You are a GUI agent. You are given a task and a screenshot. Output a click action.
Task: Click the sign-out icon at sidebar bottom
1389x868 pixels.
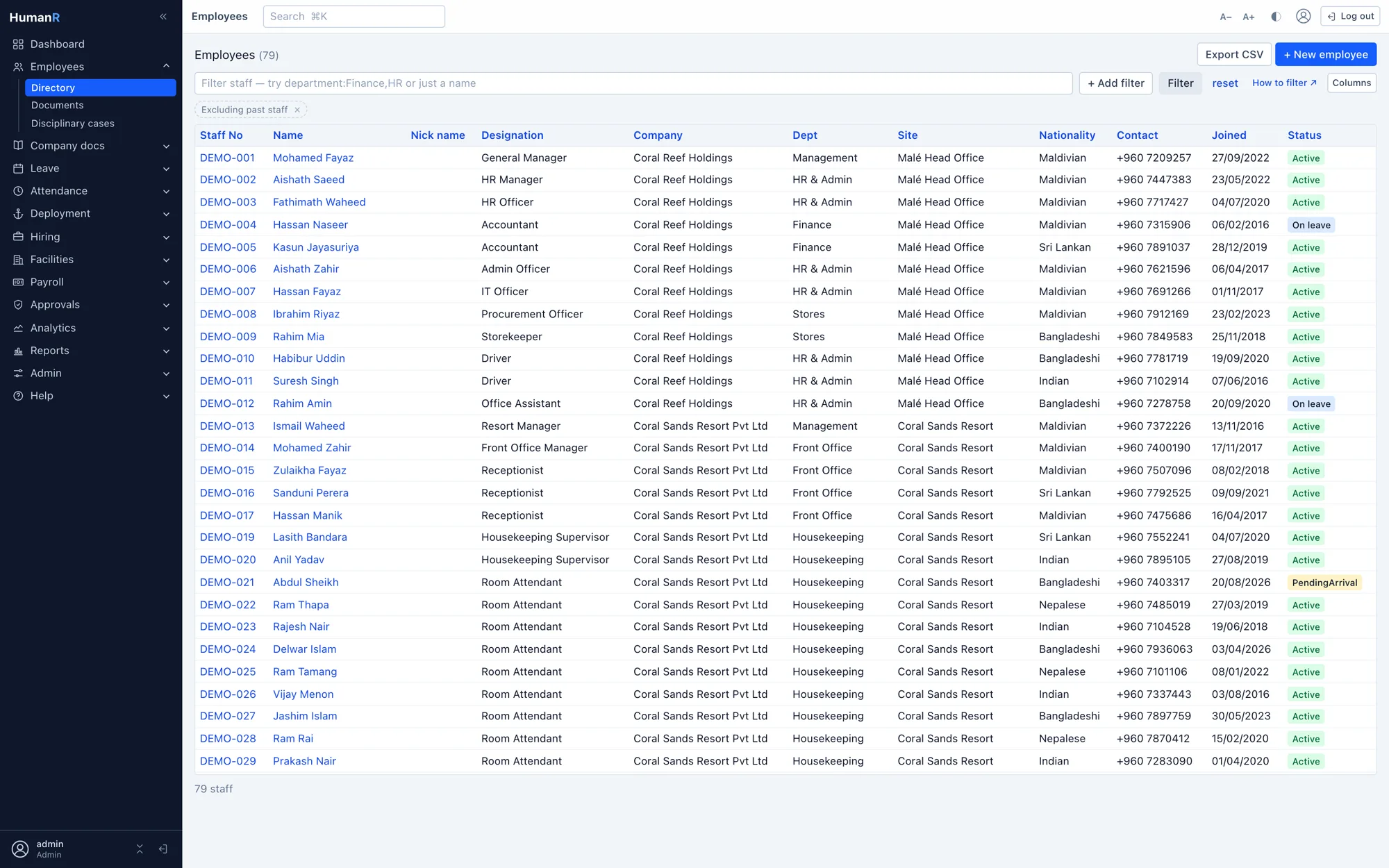coord(163,849)
